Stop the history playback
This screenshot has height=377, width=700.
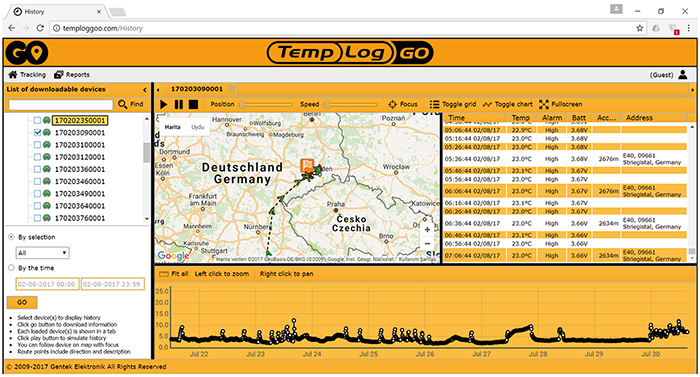tap(193, 105)
